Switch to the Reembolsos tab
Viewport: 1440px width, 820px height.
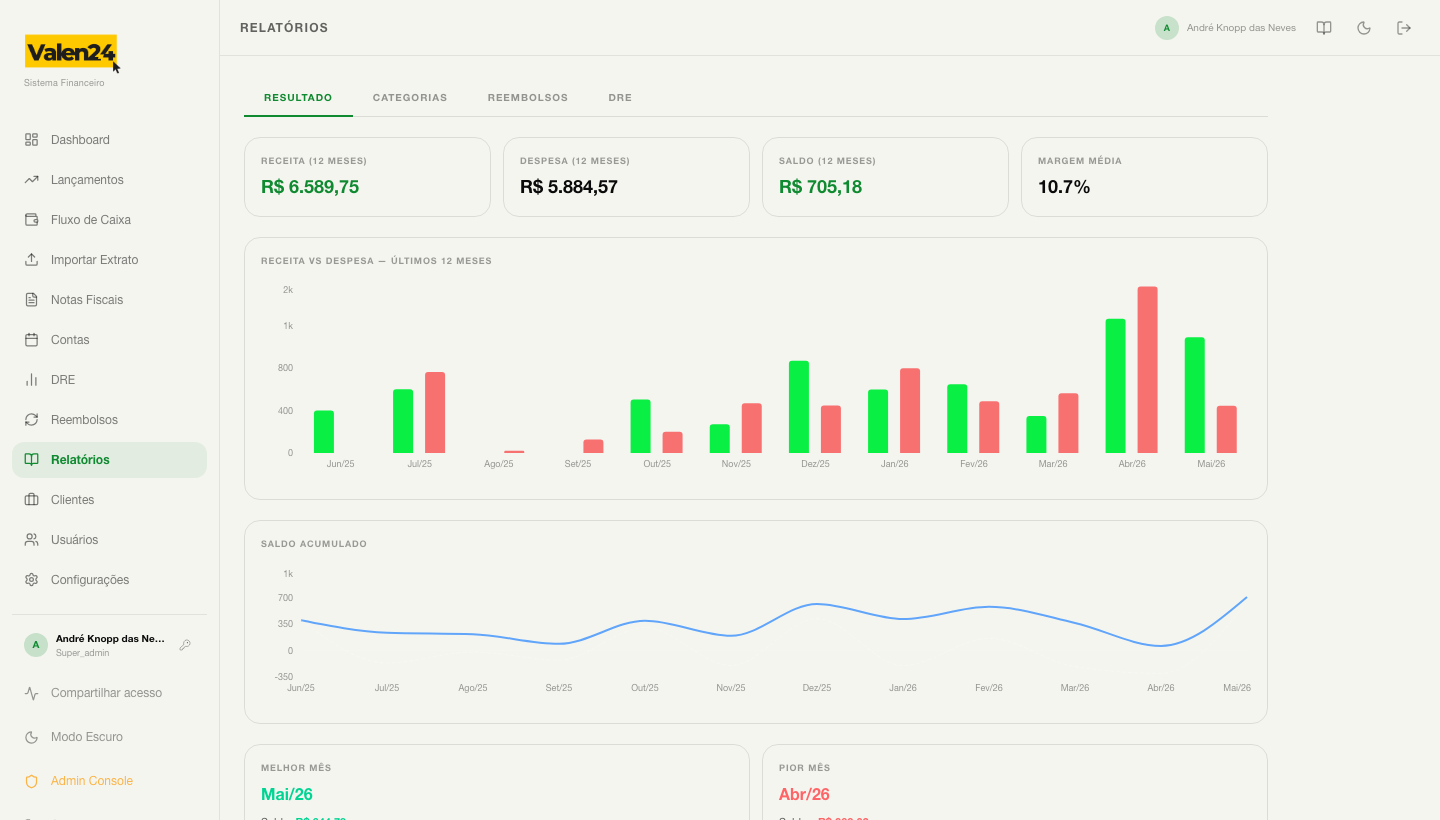pyautogui.click(x=528, y=98)
